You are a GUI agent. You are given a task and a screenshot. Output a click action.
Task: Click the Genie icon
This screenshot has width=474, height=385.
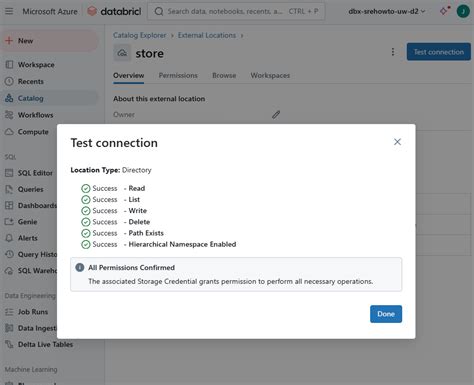click(x=9, y=222)
